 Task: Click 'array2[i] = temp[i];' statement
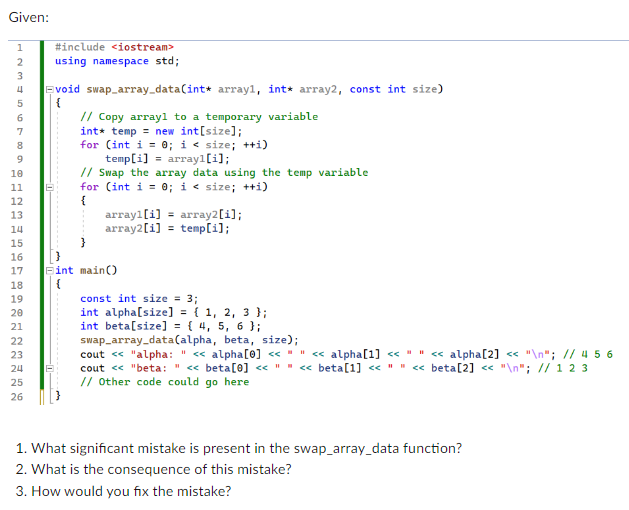167,228
